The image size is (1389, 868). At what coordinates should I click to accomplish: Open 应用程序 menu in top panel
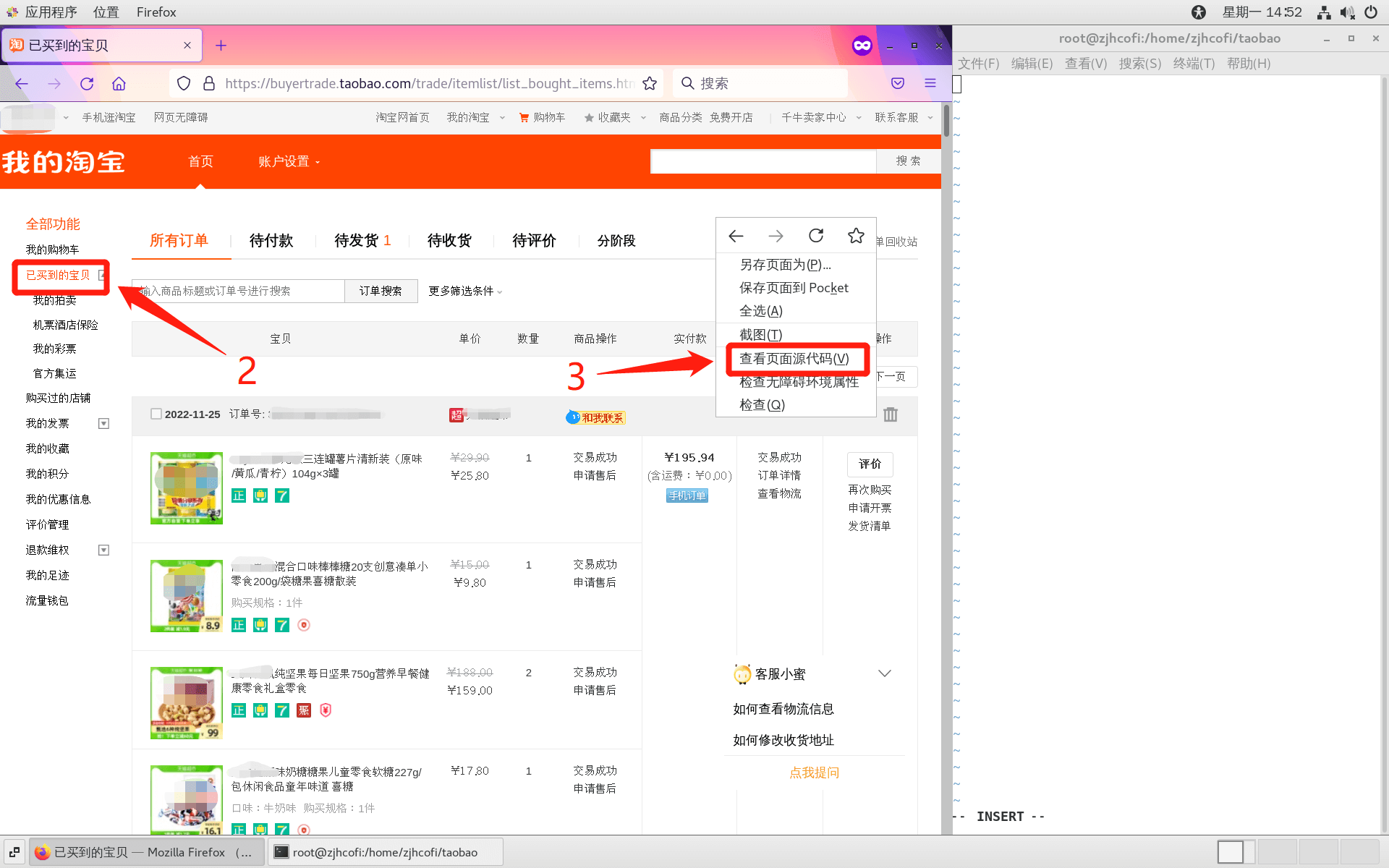tap(42, 12)
